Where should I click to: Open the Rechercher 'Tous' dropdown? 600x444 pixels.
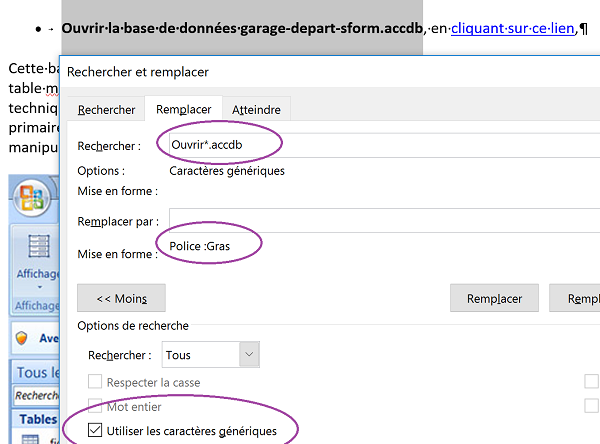(210, 355)
